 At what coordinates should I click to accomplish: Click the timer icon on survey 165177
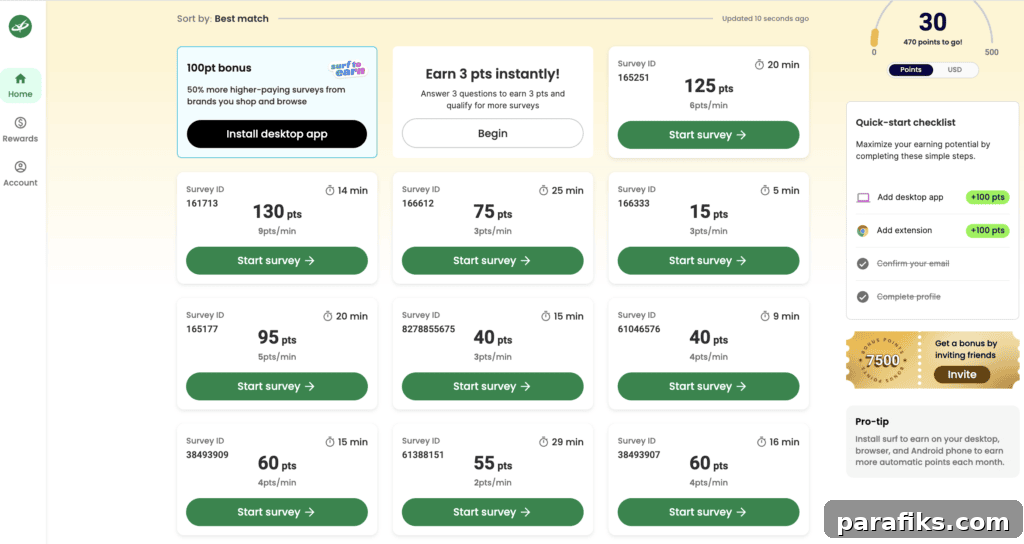point(328,316)
